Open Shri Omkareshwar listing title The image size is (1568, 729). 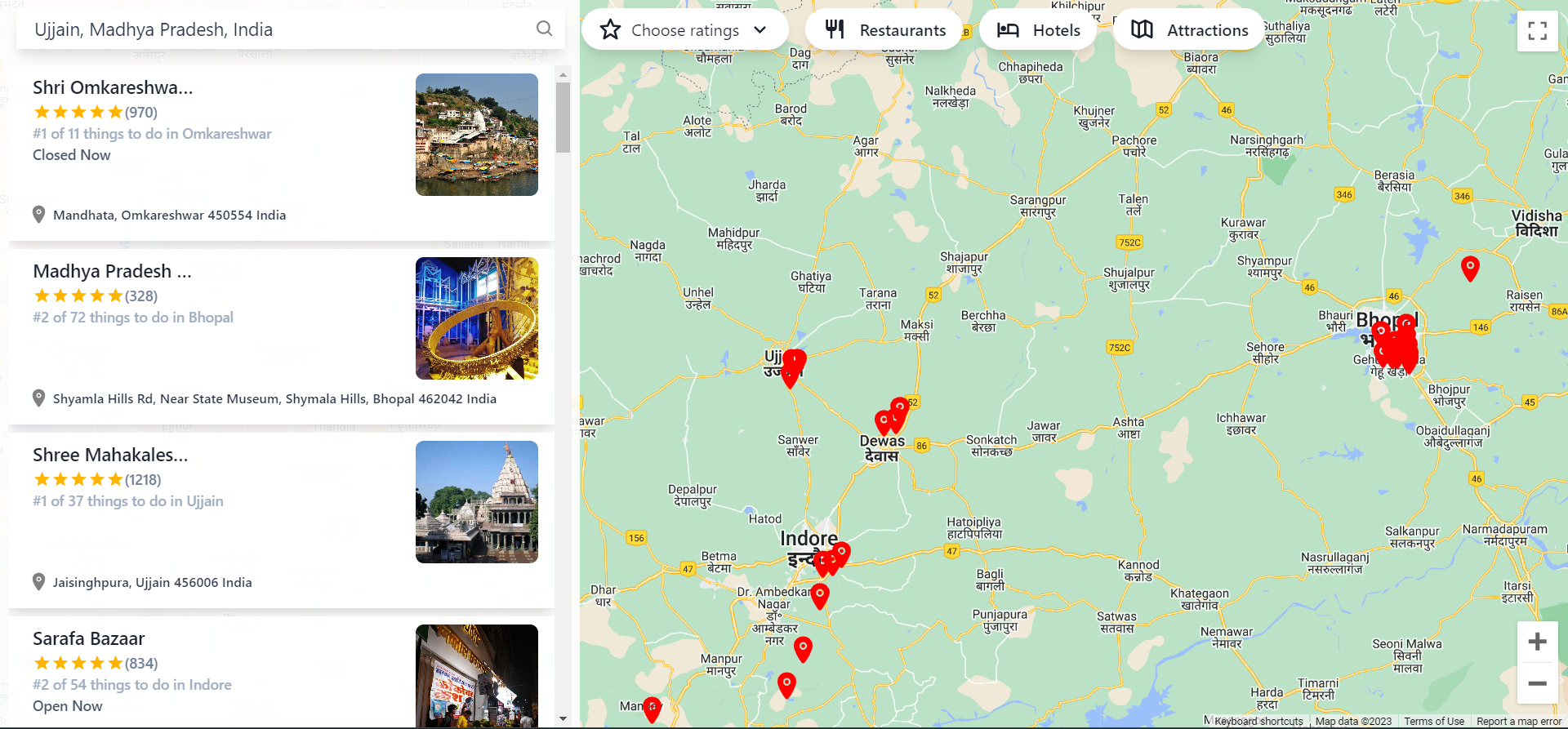(x=113, y=87)
